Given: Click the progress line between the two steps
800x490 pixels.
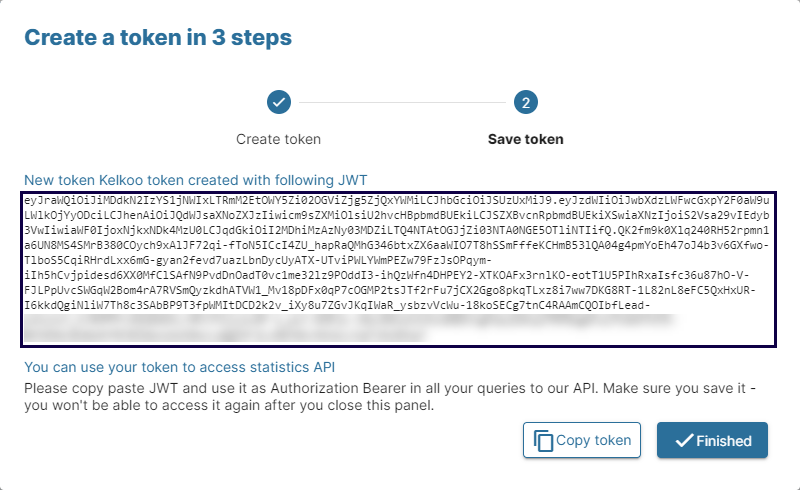Looking at the screenshot, I should point(402,102).
